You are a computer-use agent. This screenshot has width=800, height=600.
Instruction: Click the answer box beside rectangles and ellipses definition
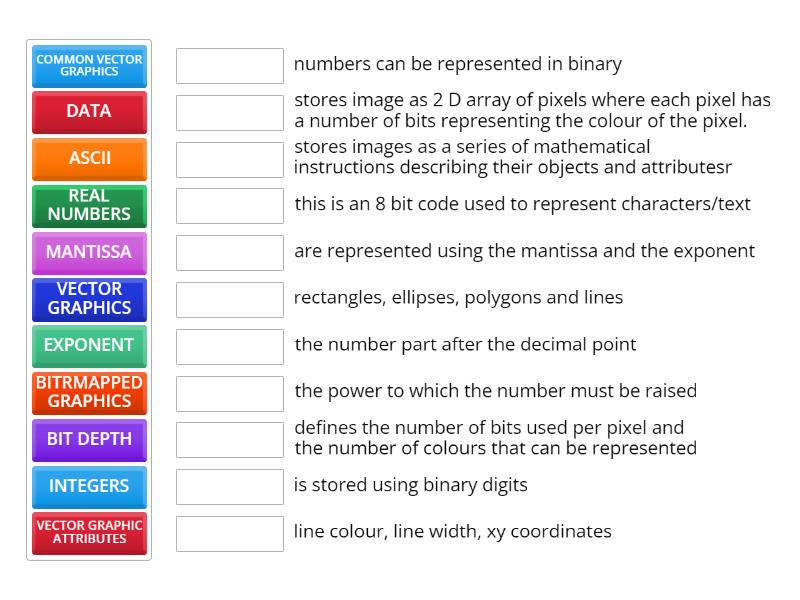[229, 298]
